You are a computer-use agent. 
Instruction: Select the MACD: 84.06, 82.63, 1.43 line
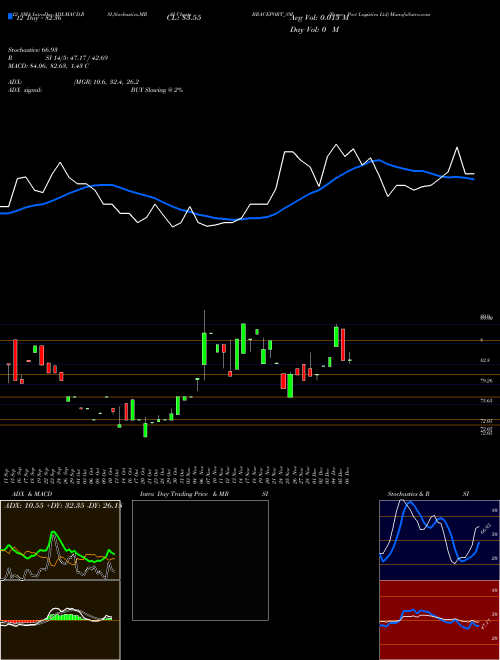48,66
